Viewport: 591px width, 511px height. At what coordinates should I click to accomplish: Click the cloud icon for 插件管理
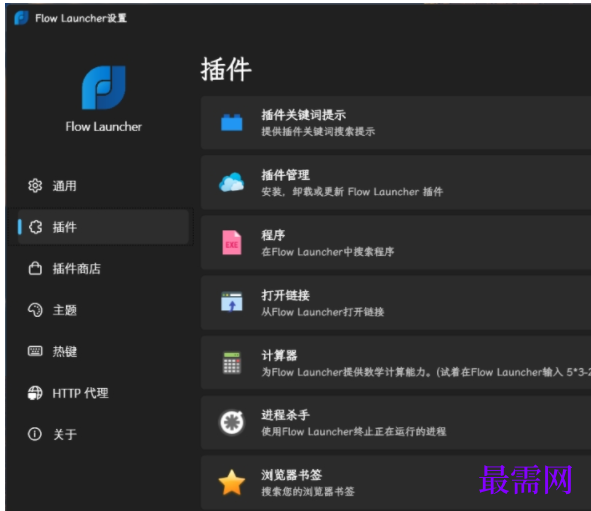[x=231, y=182]
